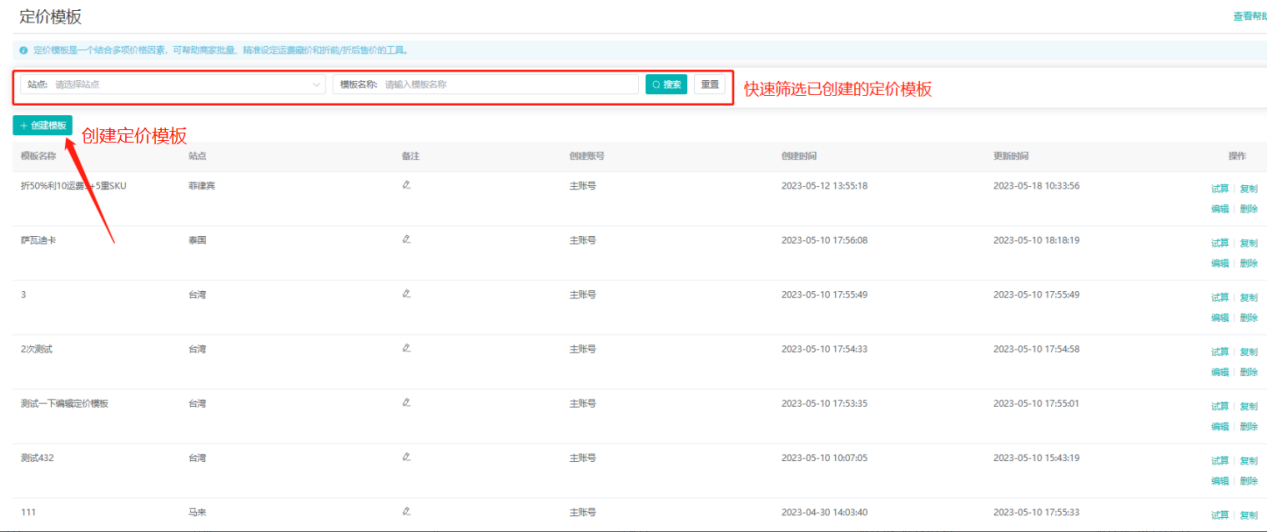Click the remark pencil for template 3

[x=407, y=293]
